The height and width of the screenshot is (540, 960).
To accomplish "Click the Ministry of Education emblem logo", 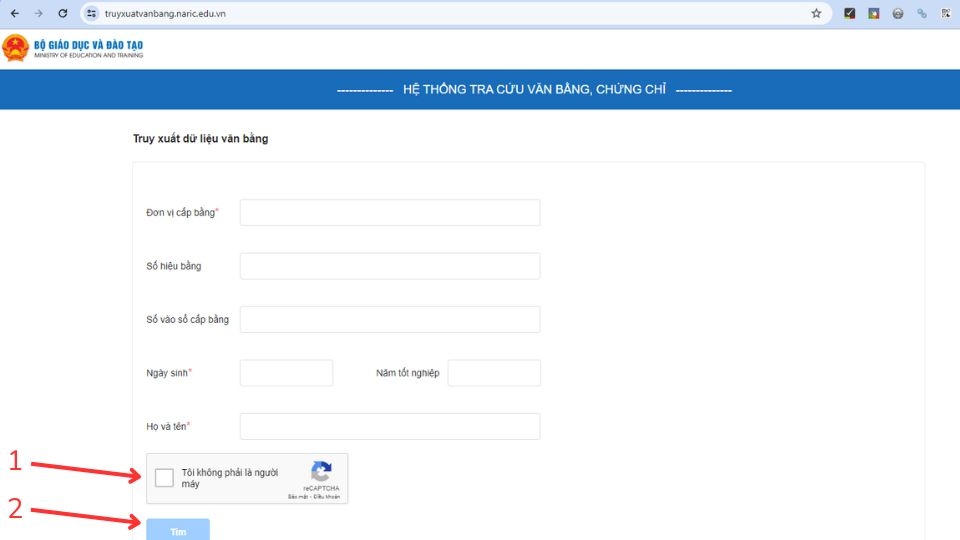I will 15,48.
